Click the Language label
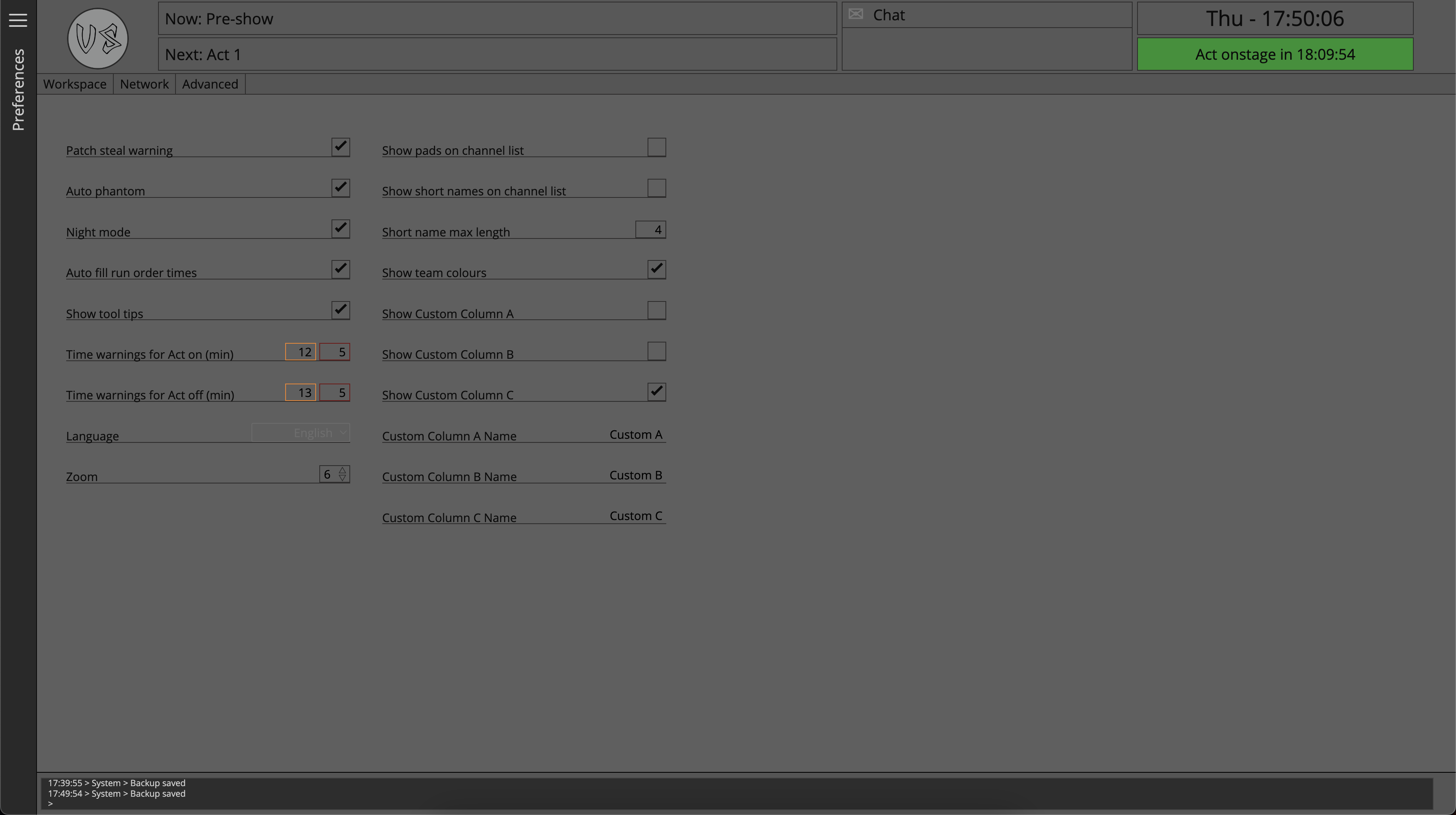1456x815 pixels. click(93, 436)
